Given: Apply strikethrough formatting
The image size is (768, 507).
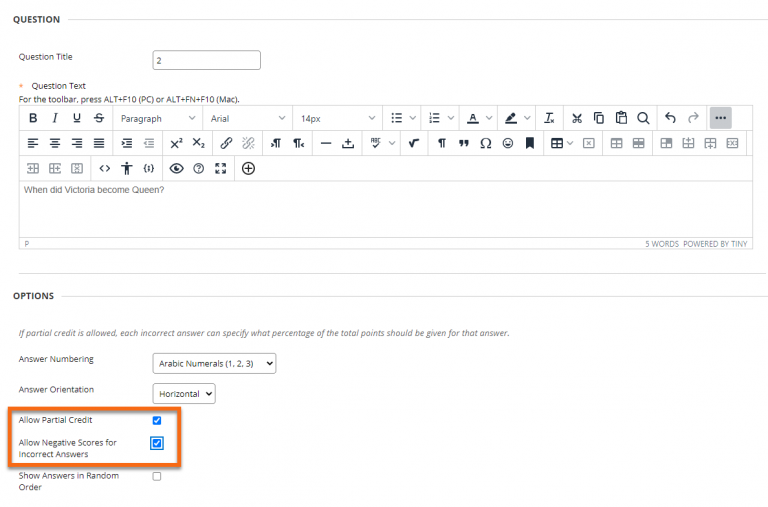Looking at the screenshot, I should (99, 118).
